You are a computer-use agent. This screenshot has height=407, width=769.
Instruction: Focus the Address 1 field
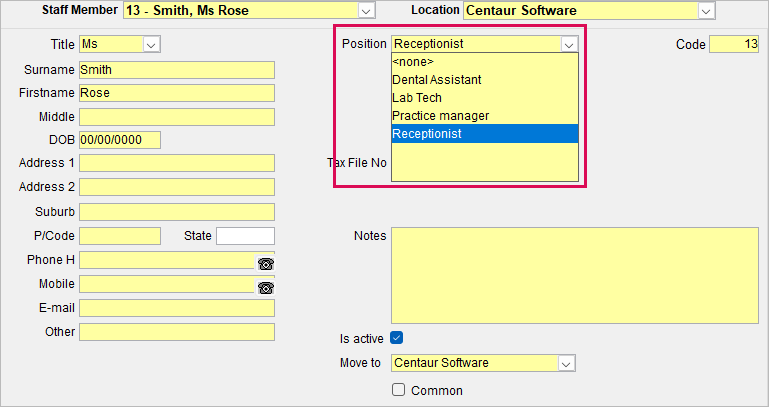pyautogui.click(x=177, y=163)
